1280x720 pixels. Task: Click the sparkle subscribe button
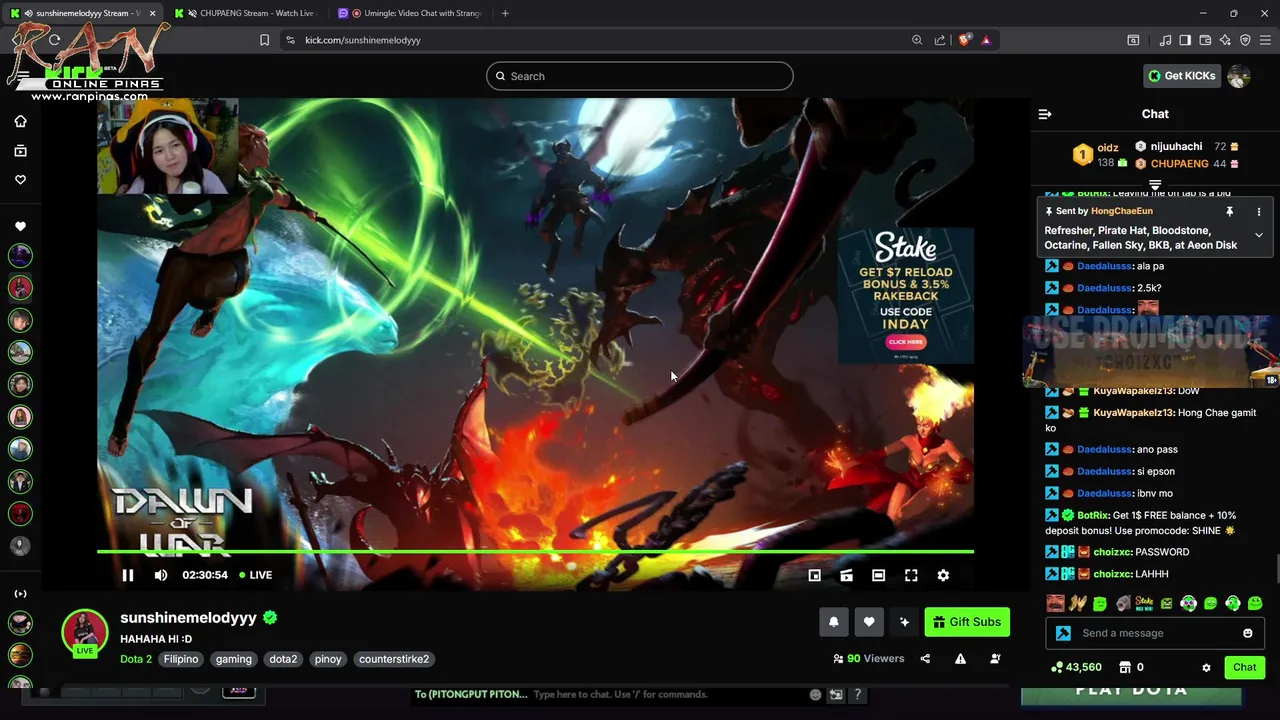[904, 622]
